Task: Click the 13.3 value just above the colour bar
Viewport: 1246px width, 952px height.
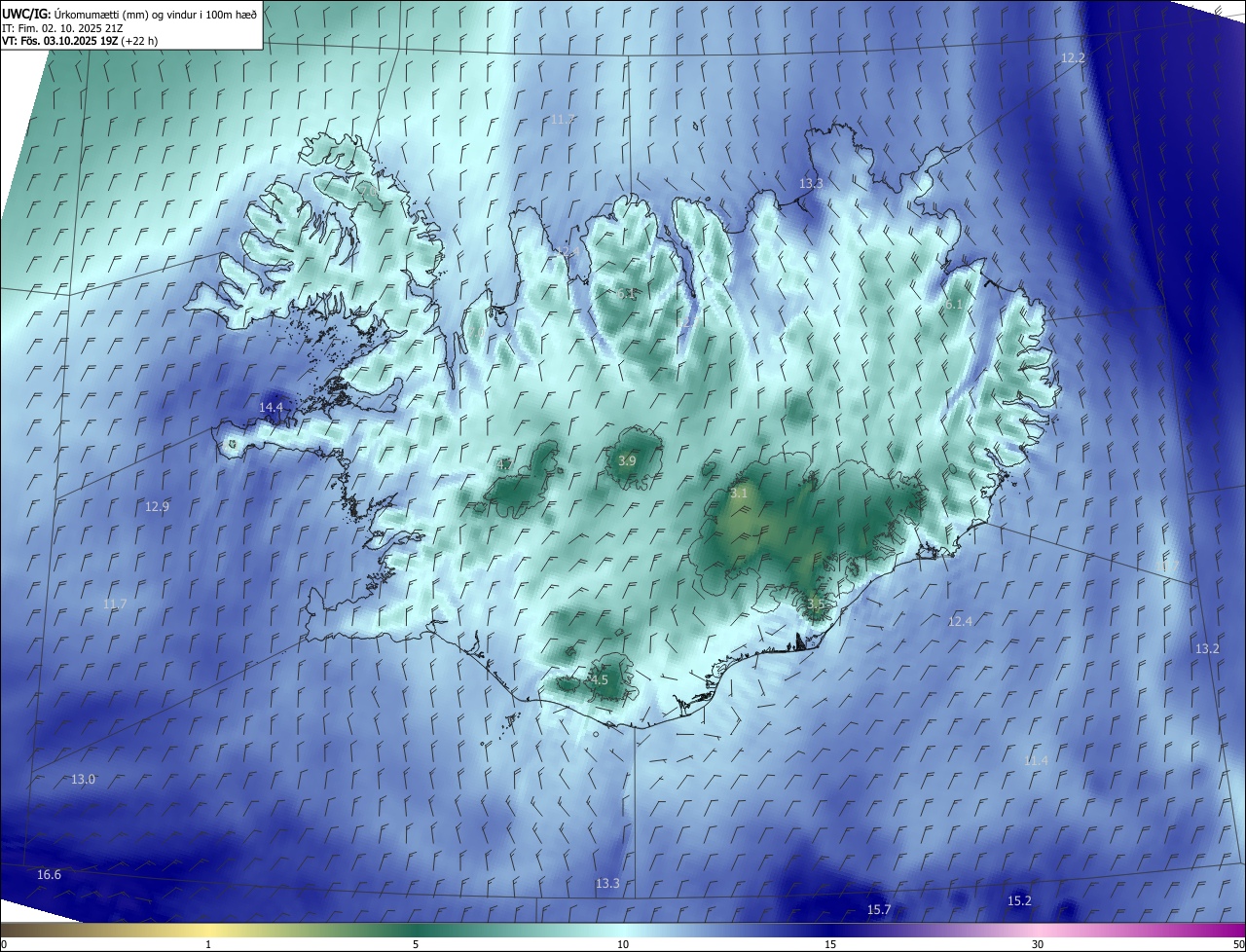Action: coord(606,883)
